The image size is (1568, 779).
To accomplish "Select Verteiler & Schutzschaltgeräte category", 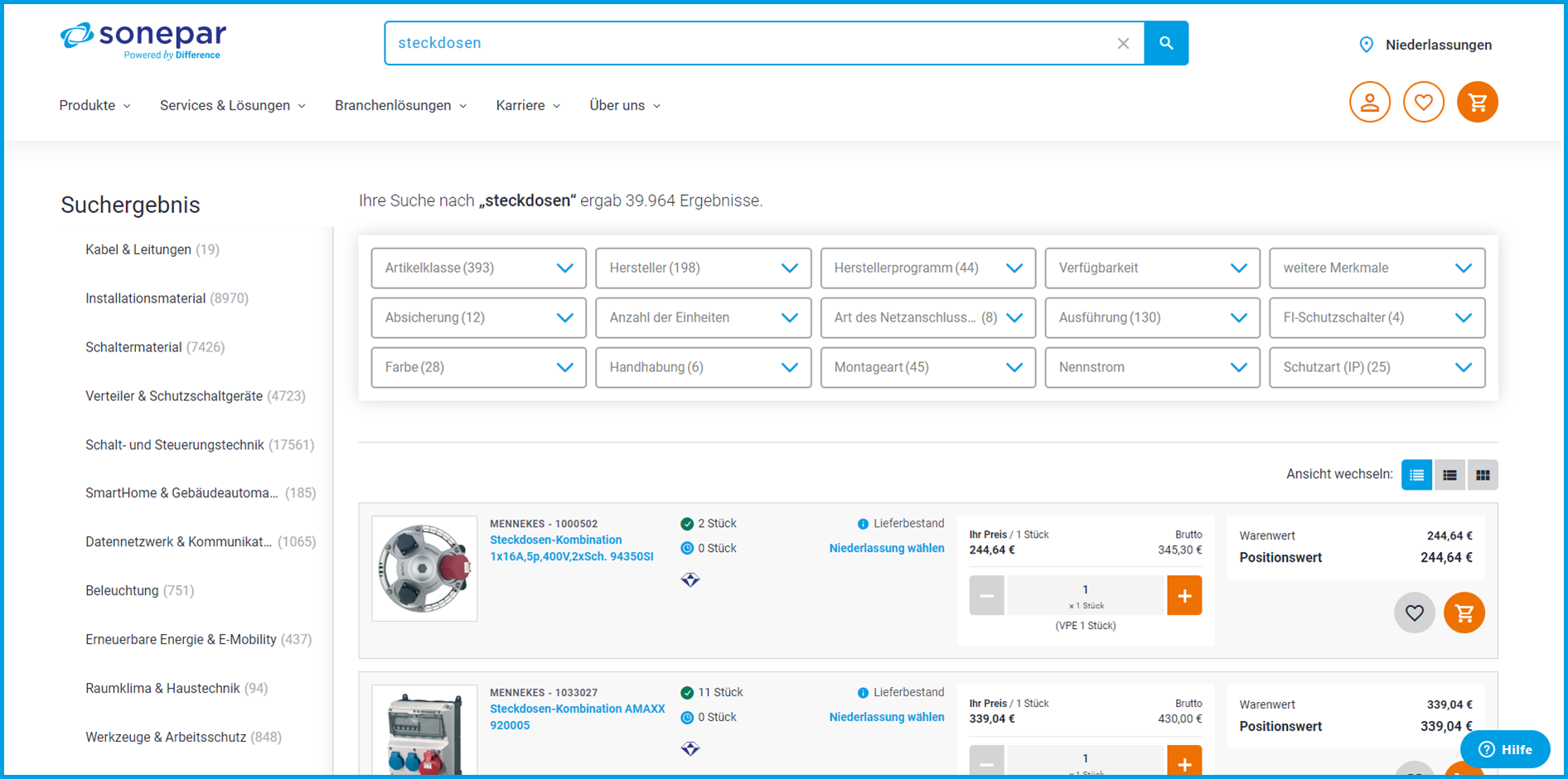I will tap(196, 396).
